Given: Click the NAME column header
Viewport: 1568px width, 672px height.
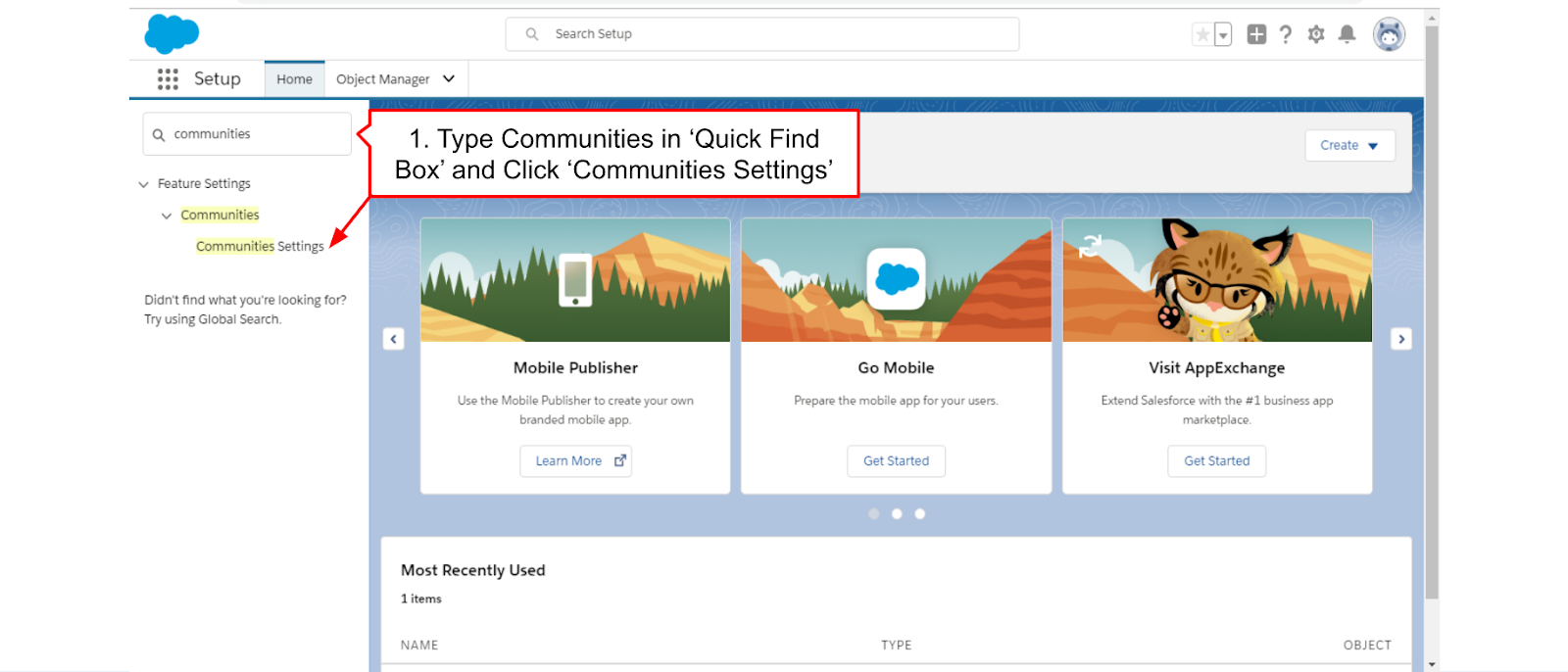Looking at the screenshot, I should [419, 646].
